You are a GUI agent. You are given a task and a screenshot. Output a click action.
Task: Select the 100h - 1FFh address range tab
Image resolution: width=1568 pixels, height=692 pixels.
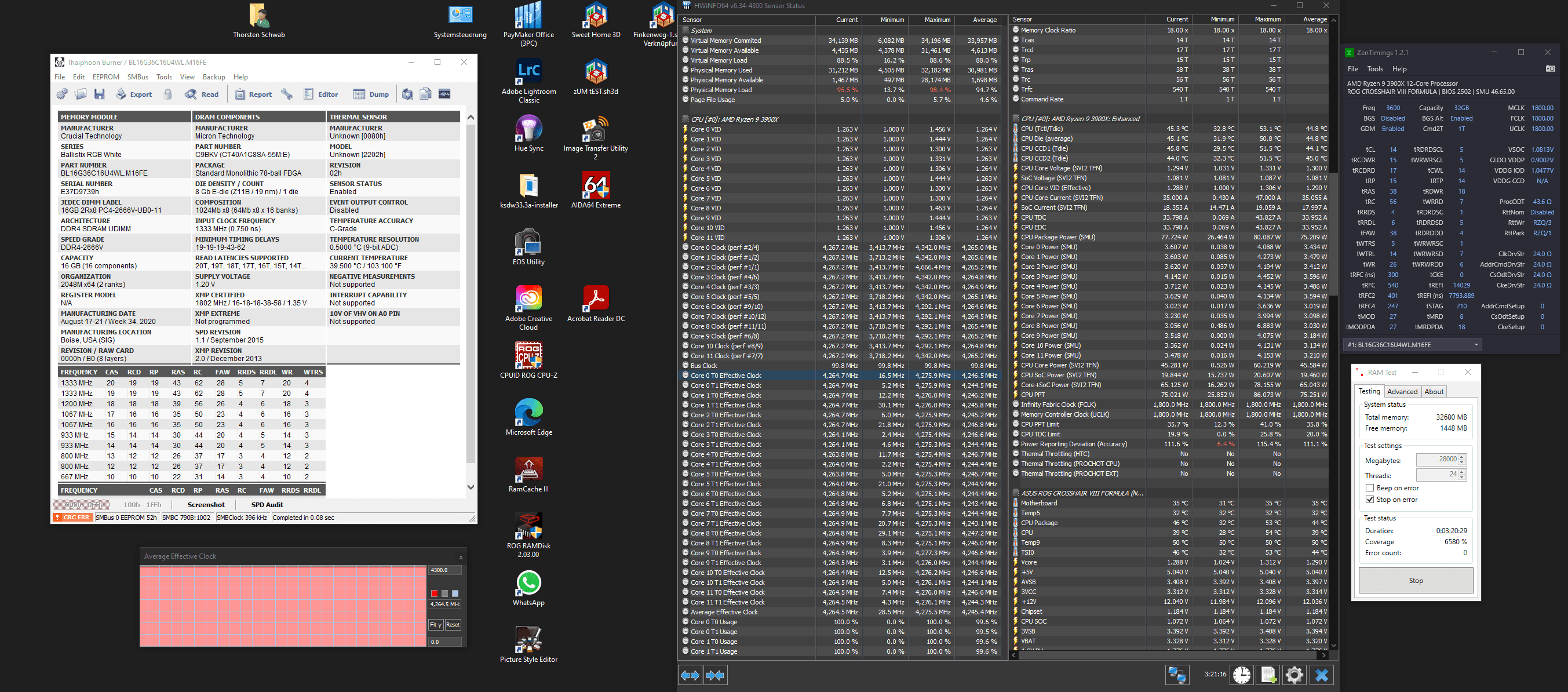[143, 505]
